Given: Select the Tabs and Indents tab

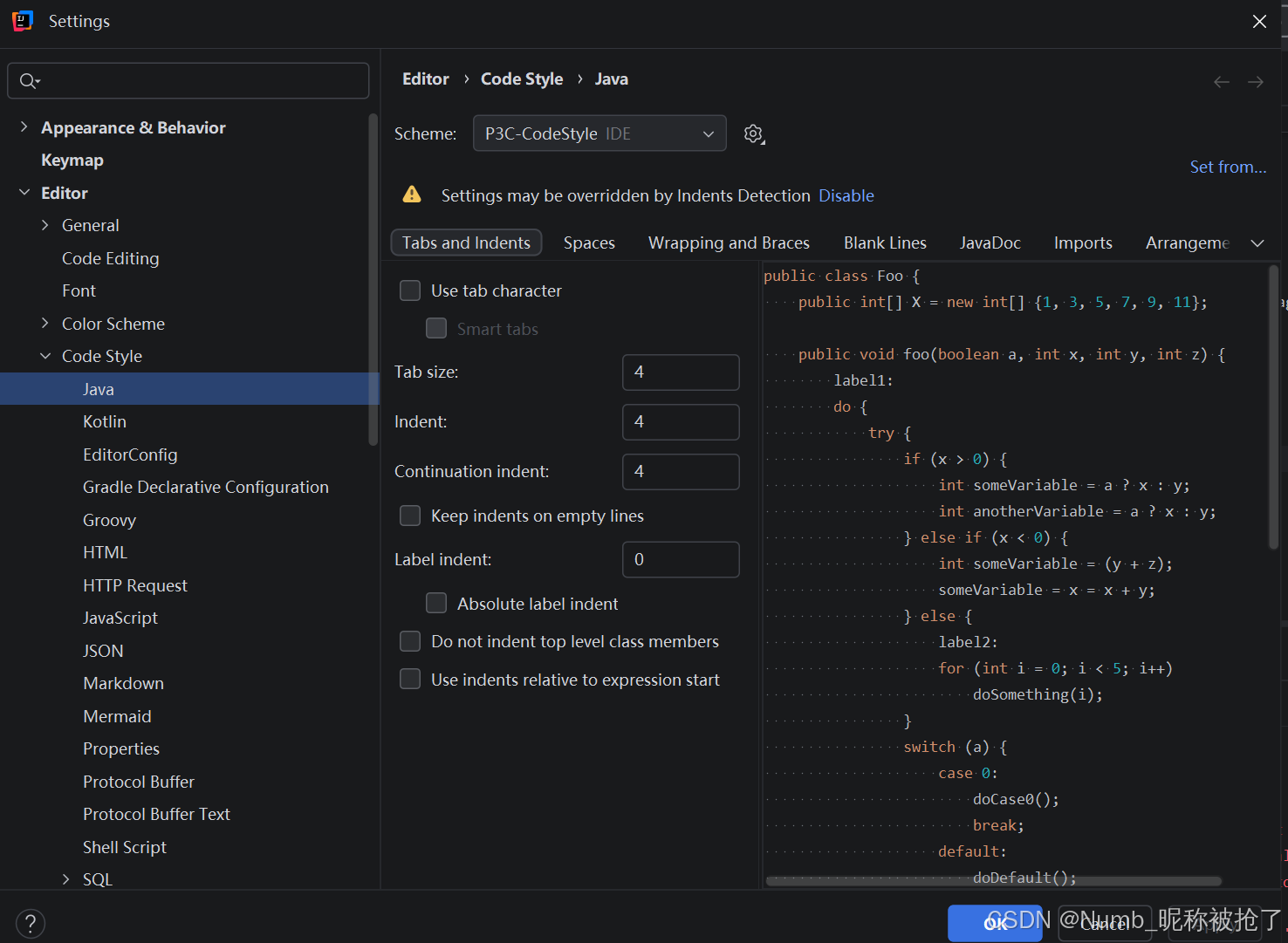Looking at the screenshot, I should [x=466, y=243].
